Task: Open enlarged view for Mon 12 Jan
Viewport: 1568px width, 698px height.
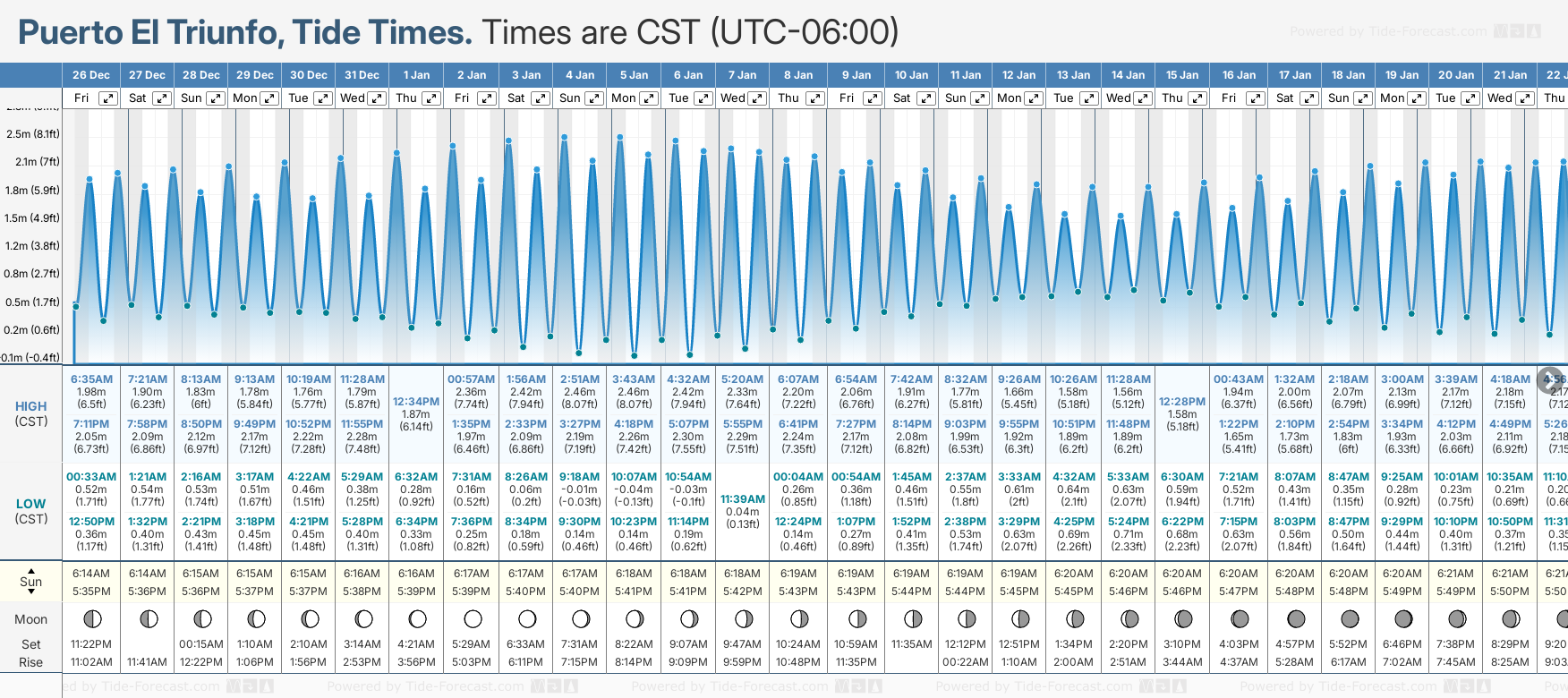Action: tap(1034, 98)
